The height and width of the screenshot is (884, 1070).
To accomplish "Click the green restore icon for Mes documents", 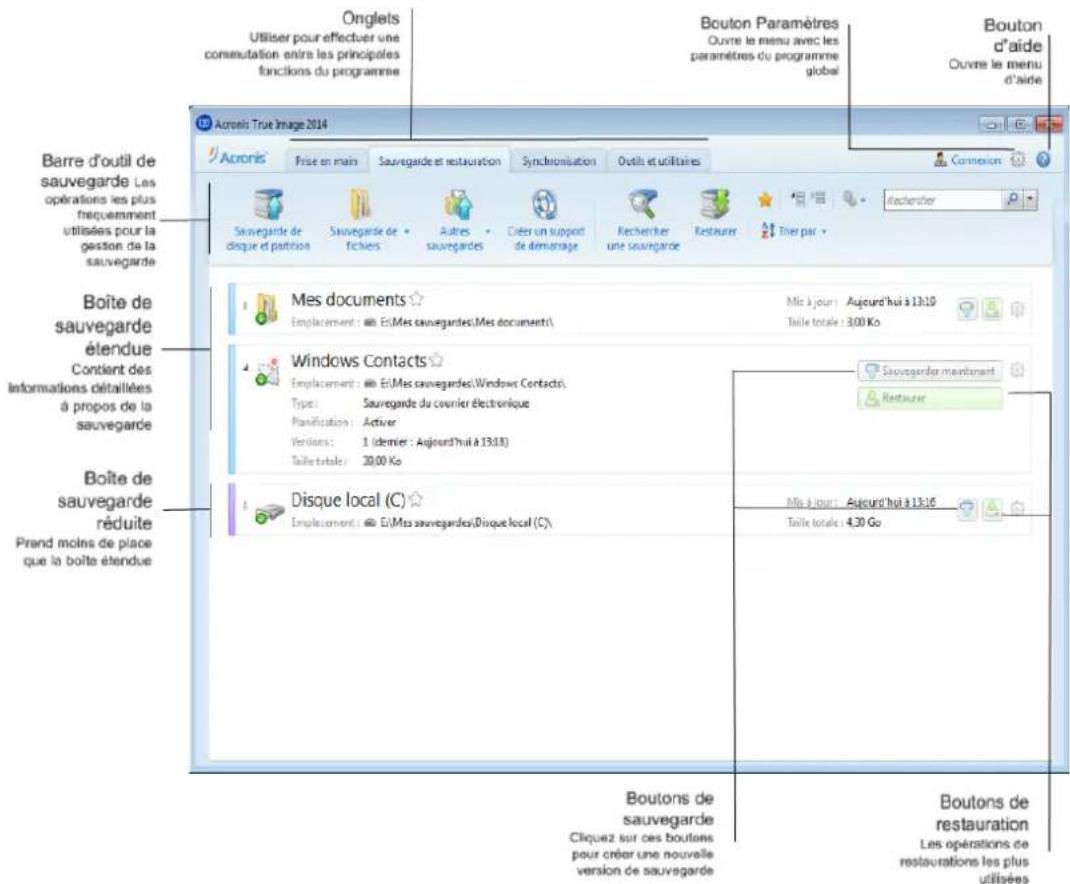I will coord(992,310).
